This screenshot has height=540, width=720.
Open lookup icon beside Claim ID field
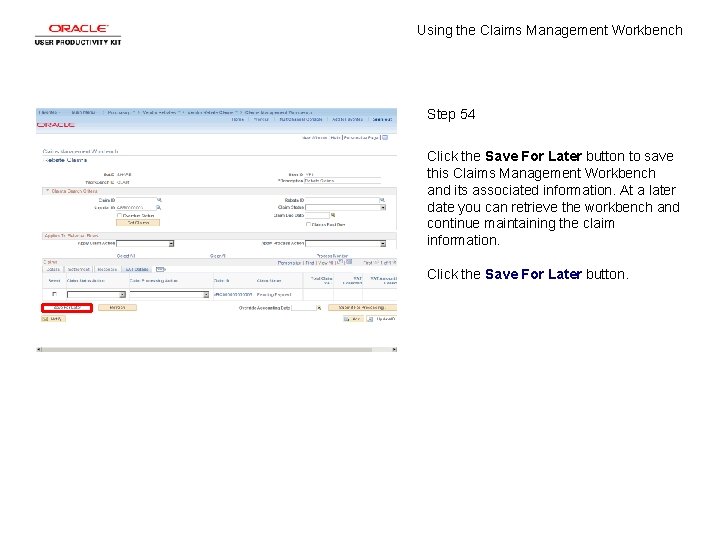[x=159, y=200]
